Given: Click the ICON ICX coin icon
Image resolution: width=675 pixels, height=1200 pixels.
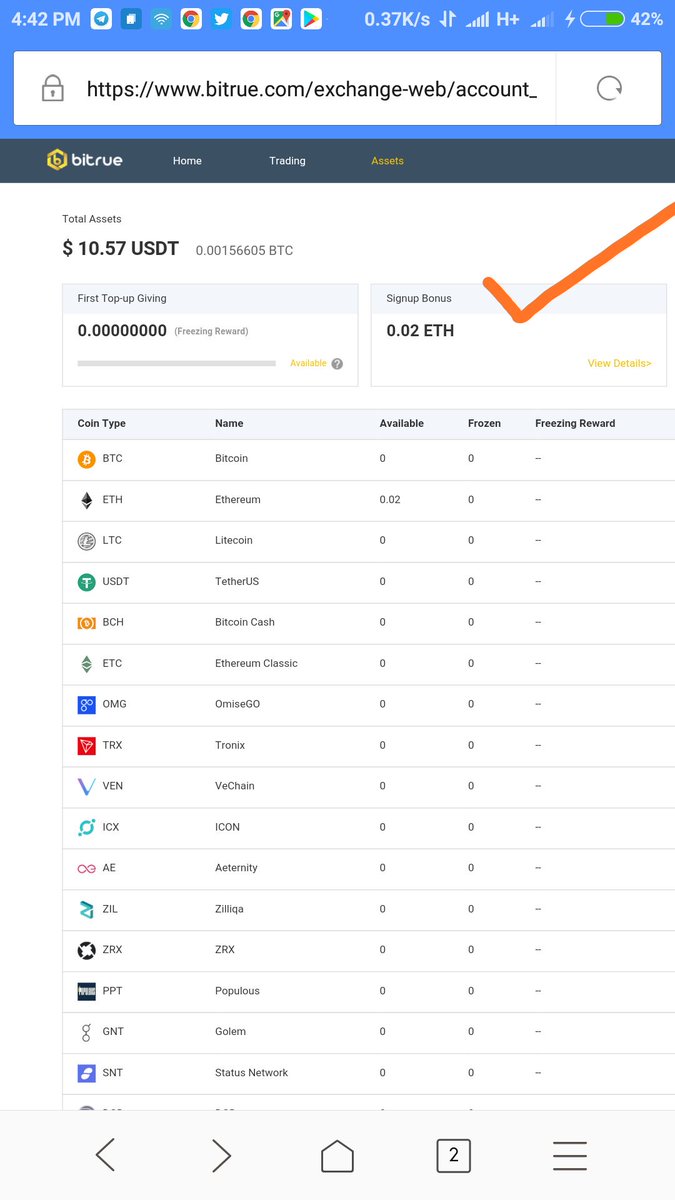Looking at the screenshot, I should 87,828.
